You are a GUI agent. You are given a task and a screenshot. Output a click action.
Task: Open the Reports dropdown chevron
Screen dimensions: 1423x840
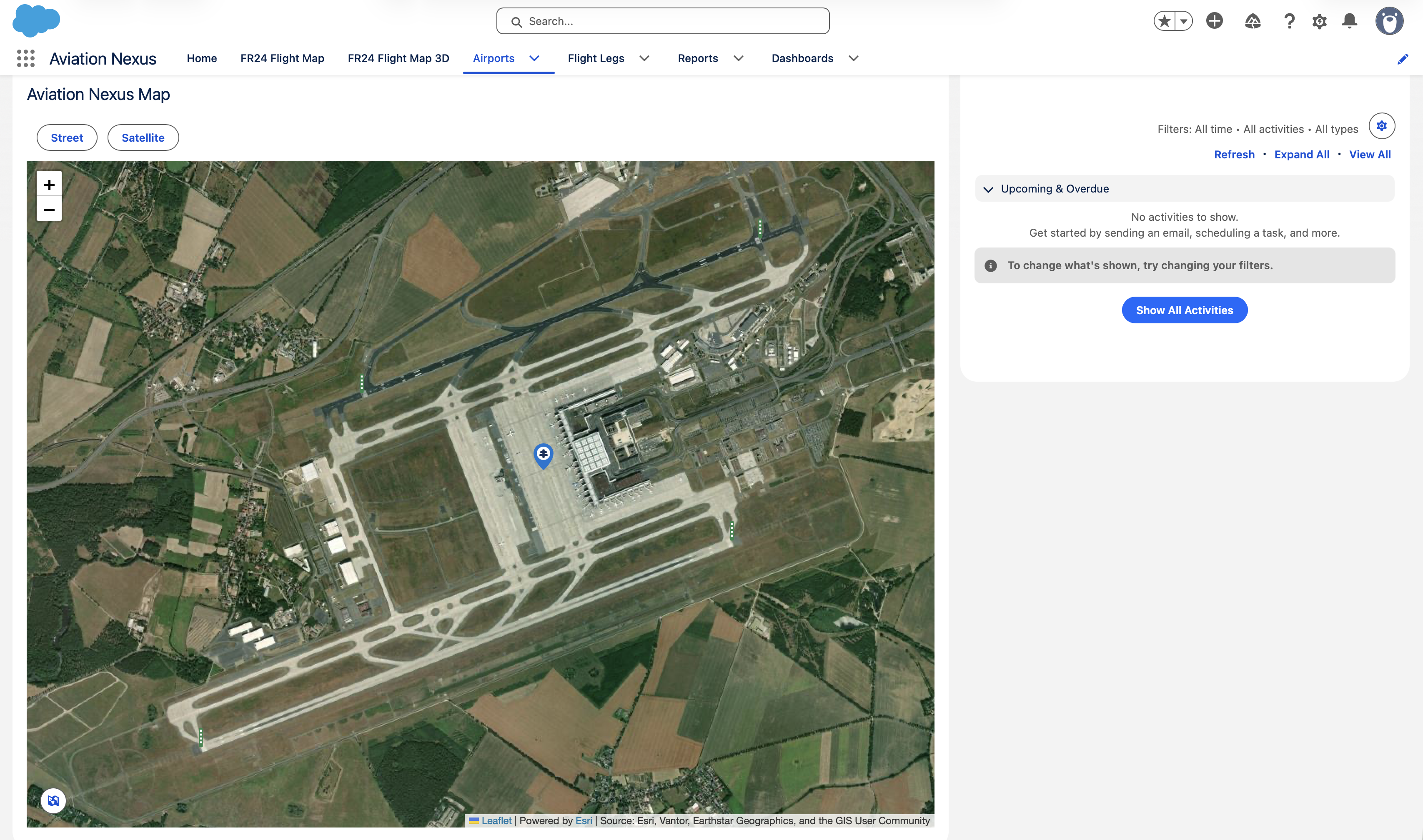pyautogui.click(x=739, y=58)
